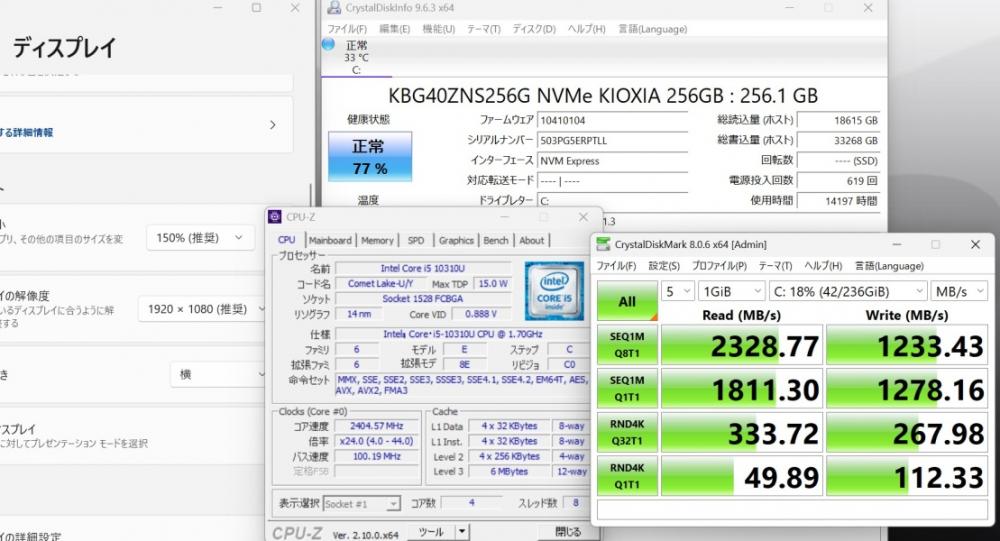Click the Intel Core i5 10310U name field
1000x541 pixels.
click(423, 269)
